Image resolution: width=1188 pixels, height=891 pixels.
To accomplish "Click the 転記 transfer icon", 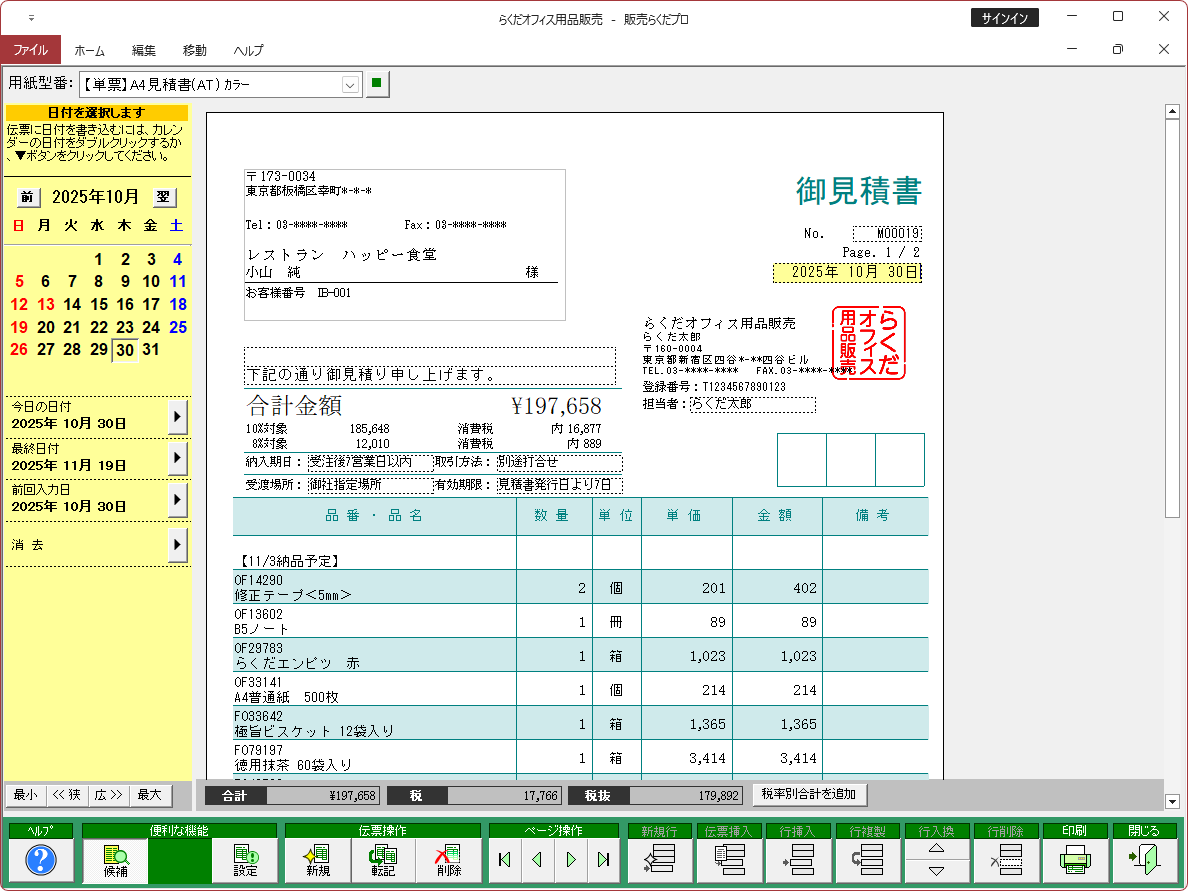I will click(382, 860).
